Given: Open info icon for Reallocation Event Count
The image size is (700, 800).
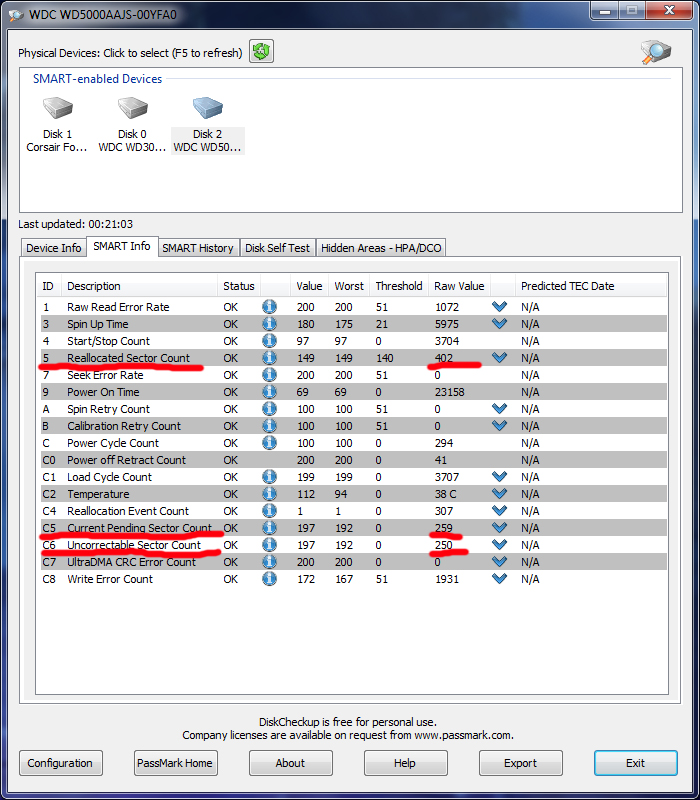Looking at the screenshot, I should (269, 511).
